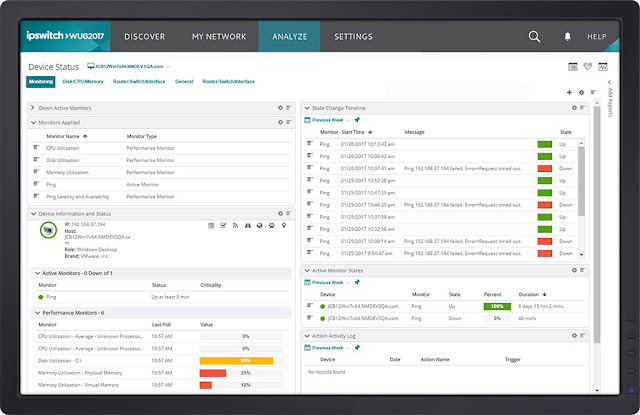Viewport: 640px width, 415px height.
Task: Expand the Down Active Monitors panel
Action: point(33,108)
